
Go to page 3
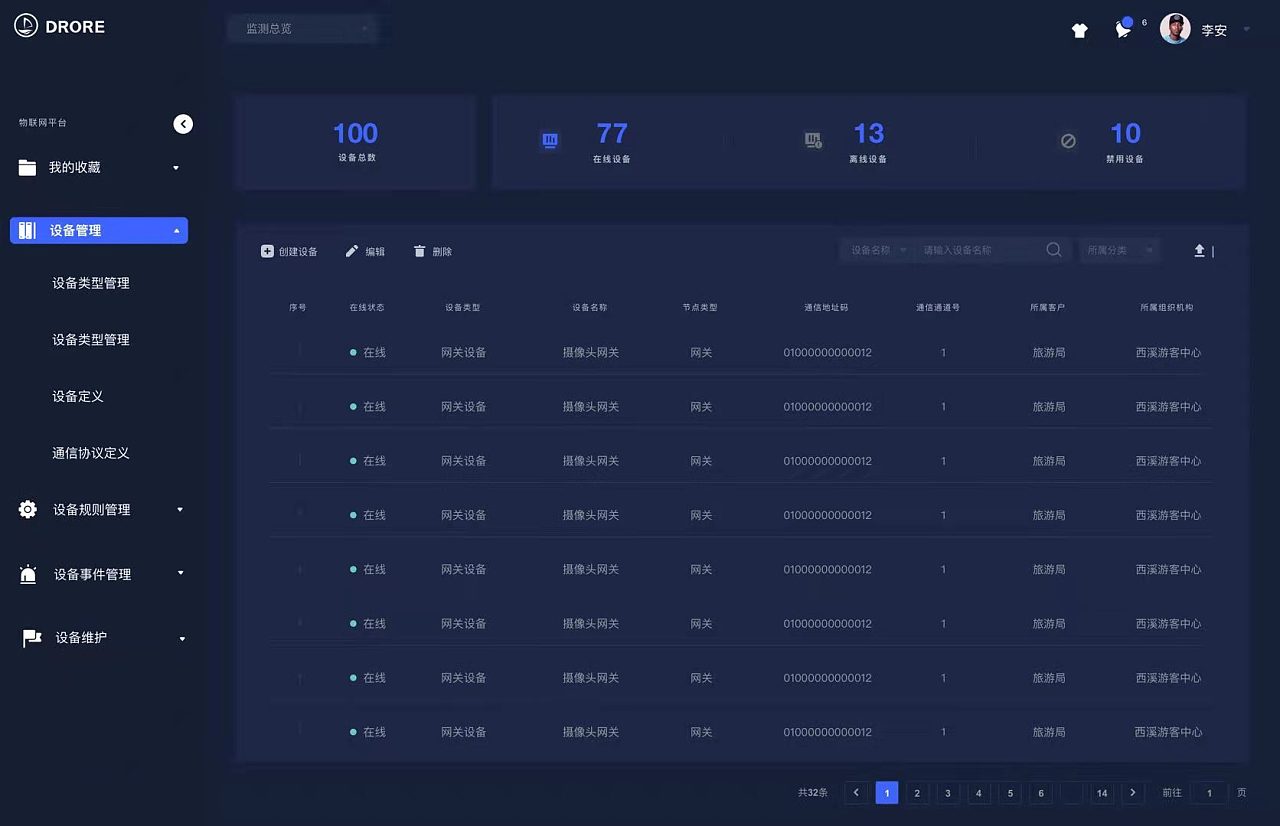pos(948,793)
